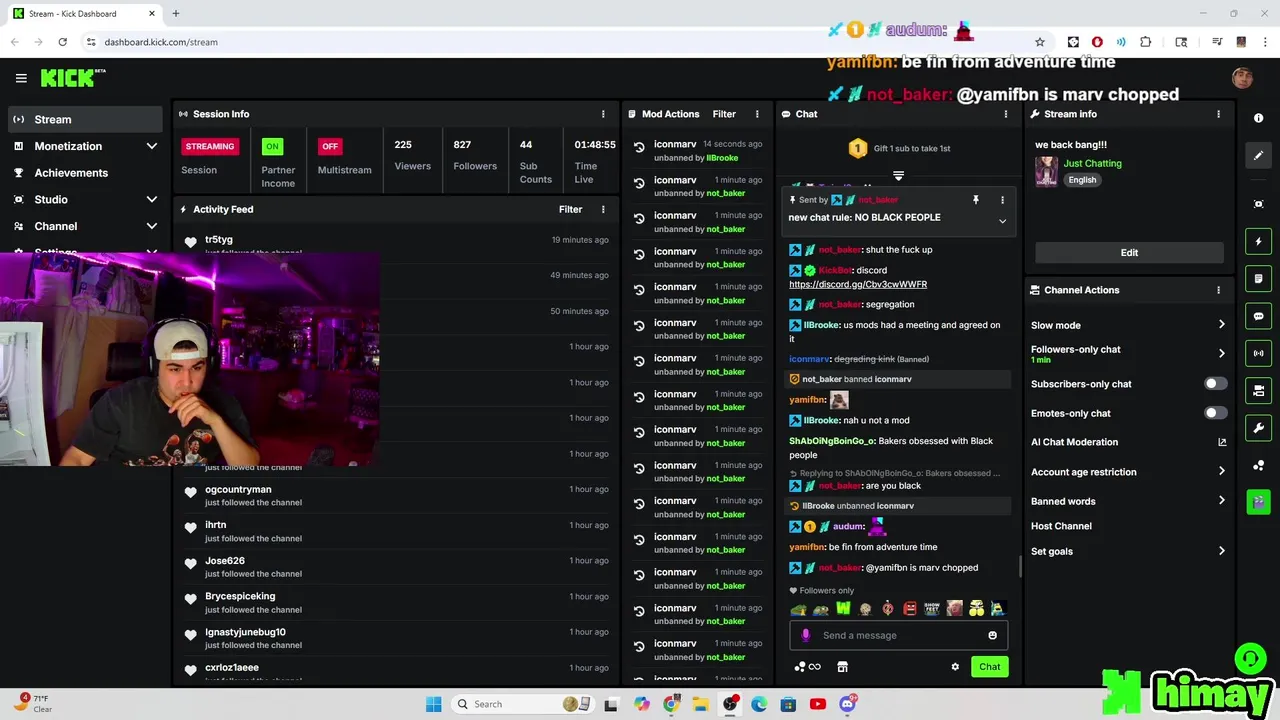Open the Mod Actions three-dot menu
The height and width of the screenshot is (720, 1280).
tap(757, 114)
